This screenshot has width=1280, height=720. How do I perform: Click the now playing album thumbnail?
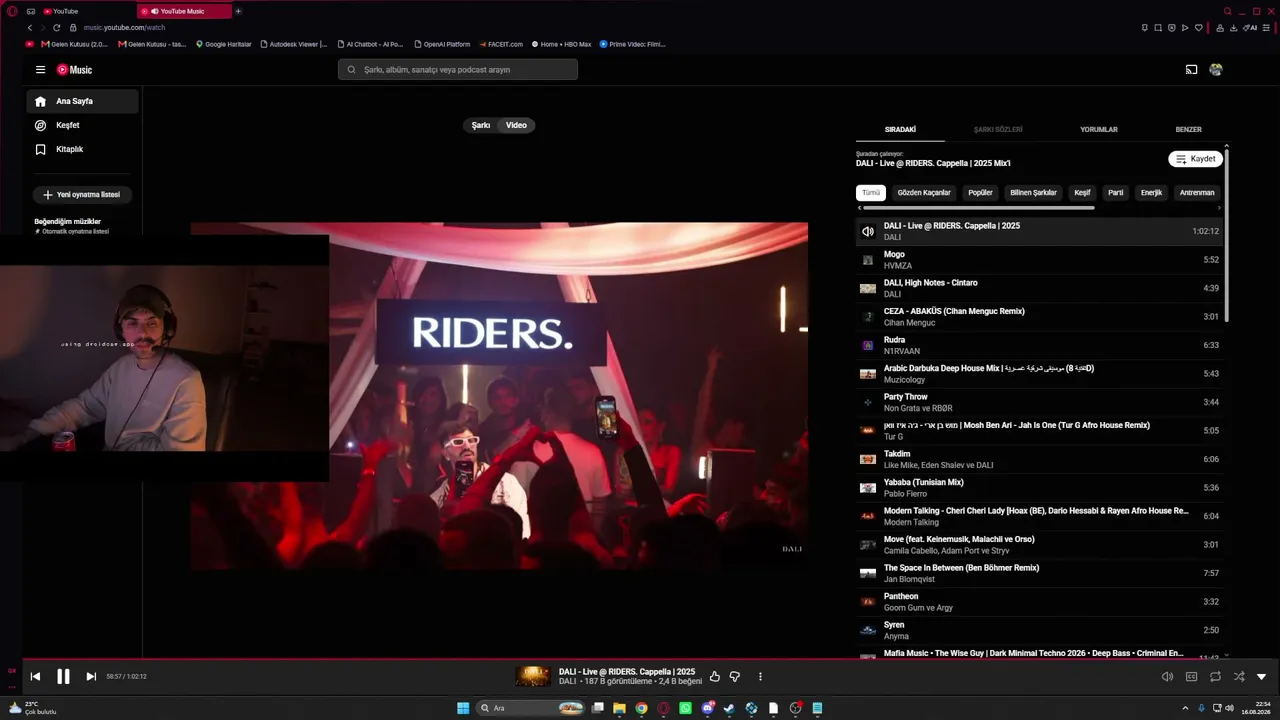tap(533, 677)
